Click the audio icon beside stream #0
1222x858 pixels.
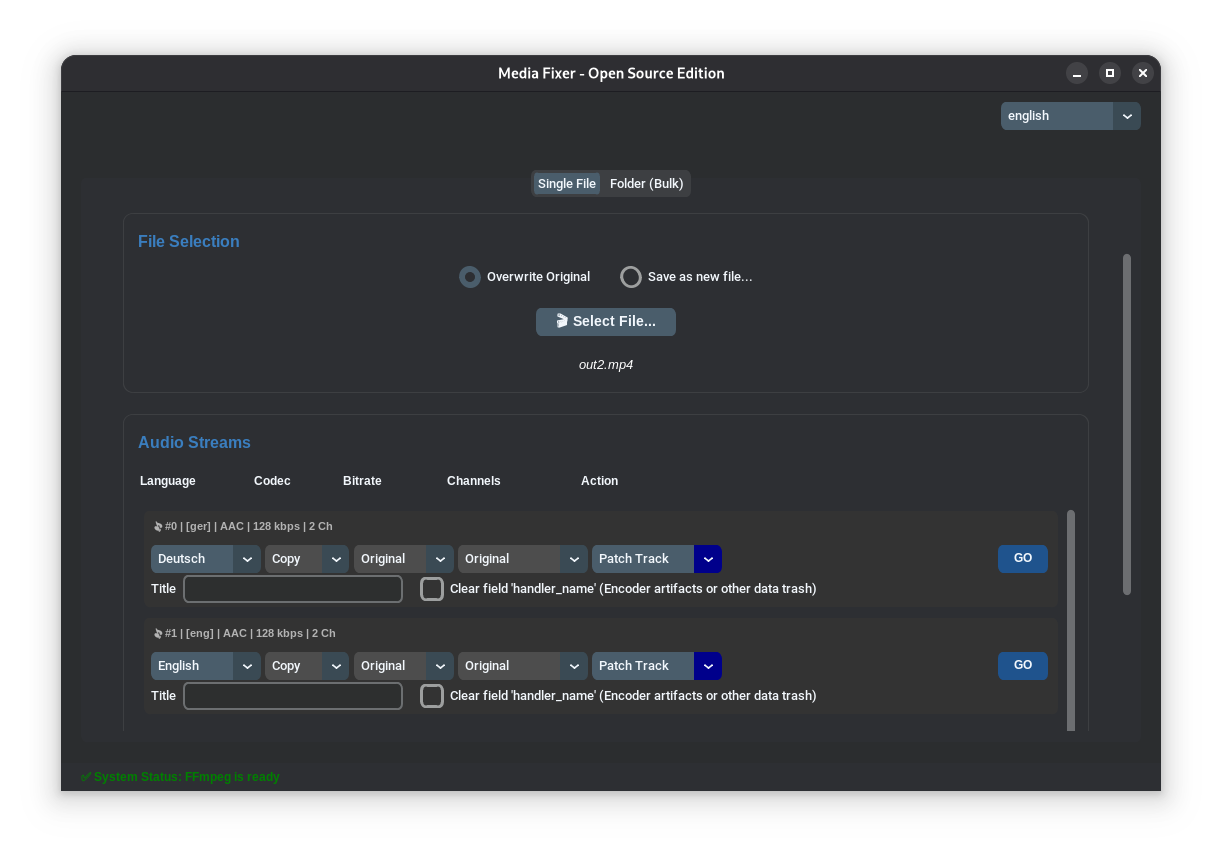click(x=158, y=527)
